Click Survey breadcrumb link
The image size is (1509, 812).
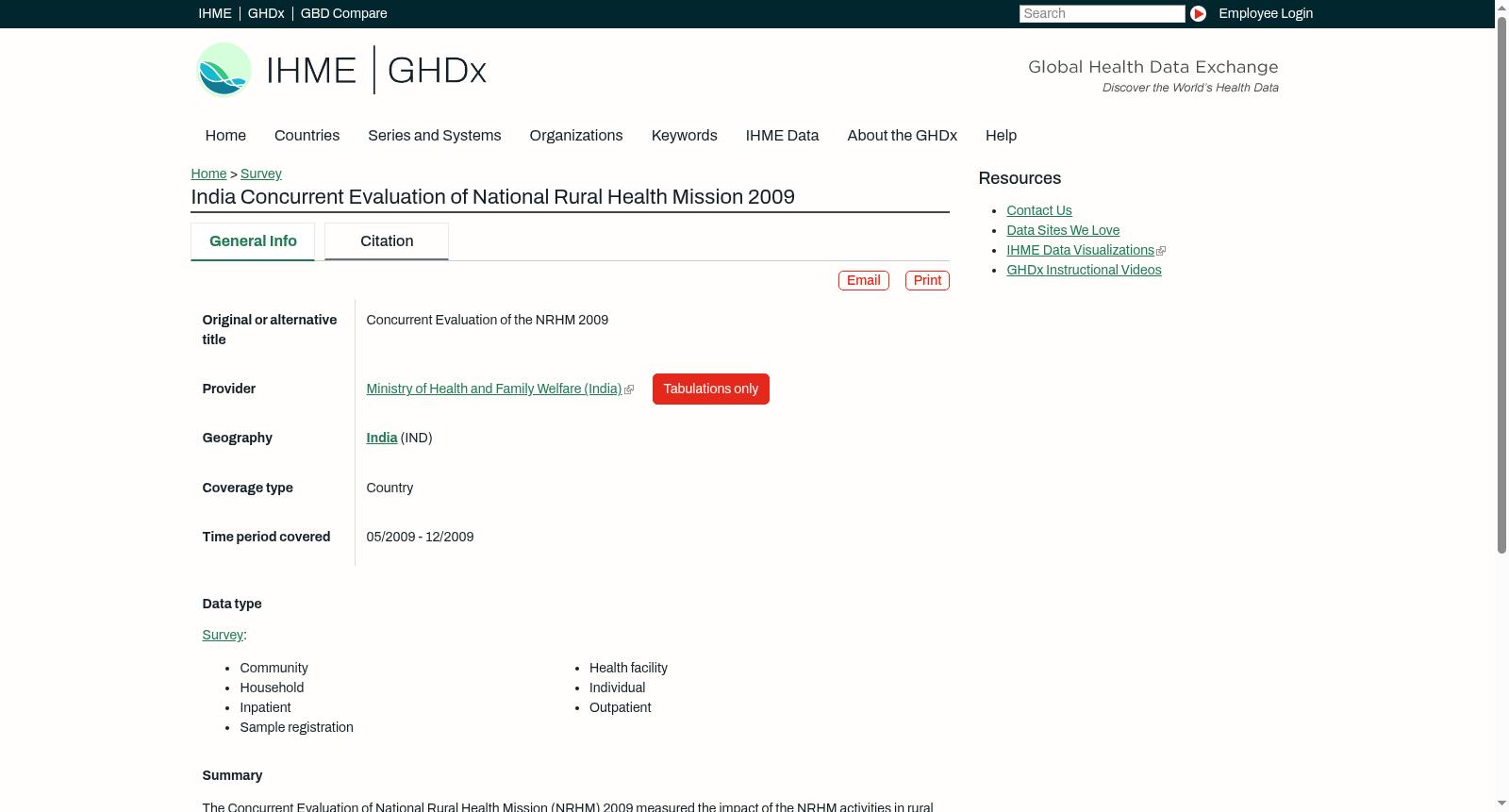pyautogui.click(x=261, y=174)
